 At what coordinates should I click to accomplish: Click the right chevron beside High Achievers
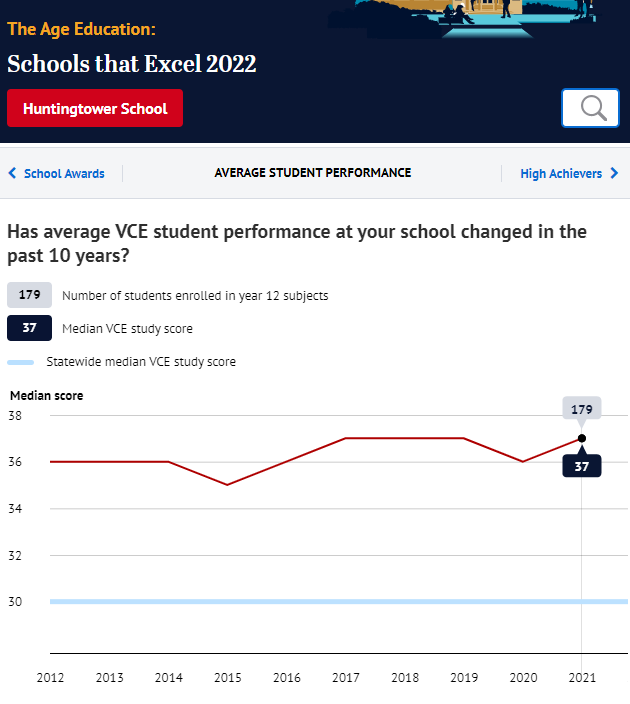614,173
